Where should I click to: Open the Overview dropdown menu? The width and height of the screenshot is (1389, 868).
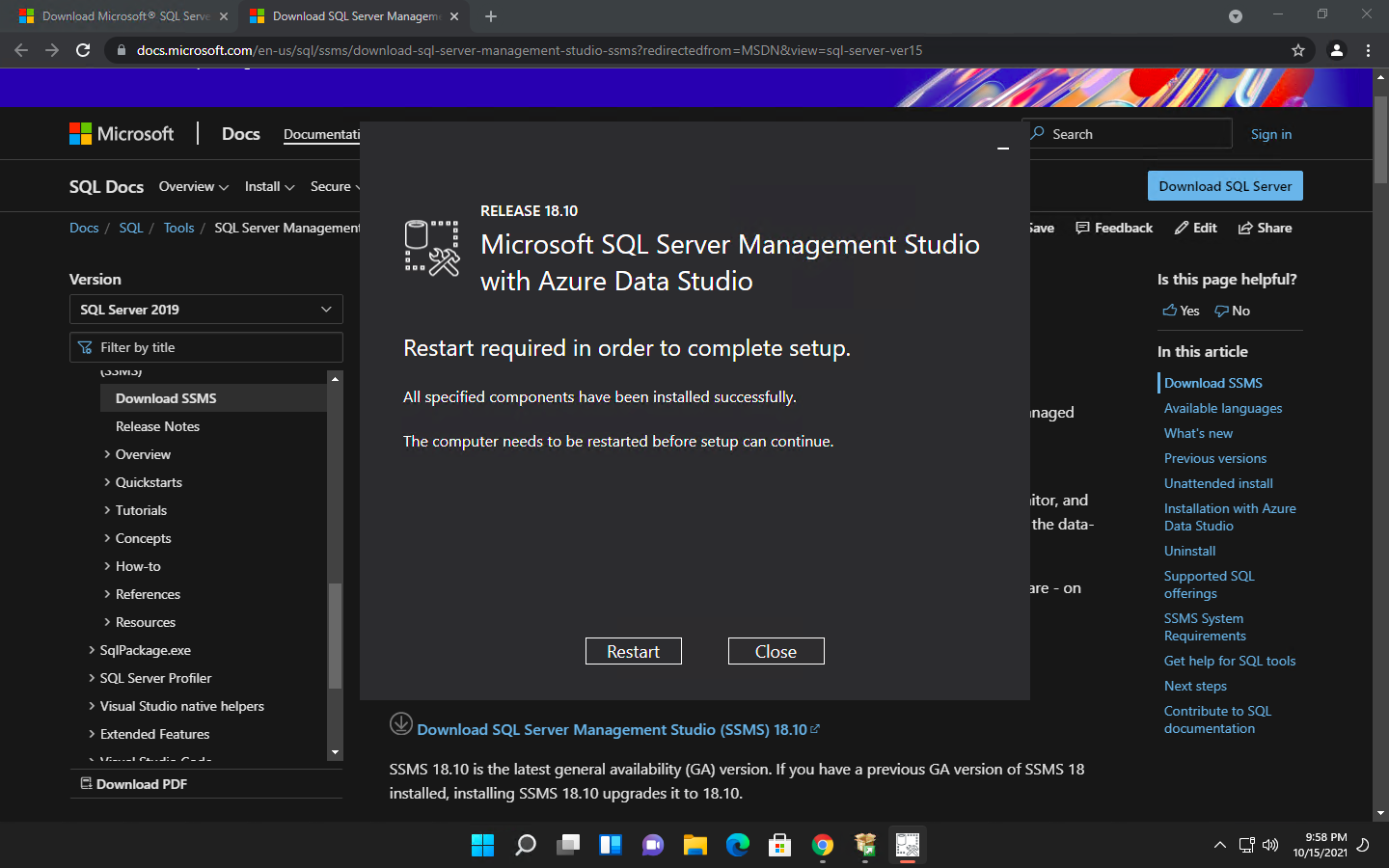coord(194,186)
